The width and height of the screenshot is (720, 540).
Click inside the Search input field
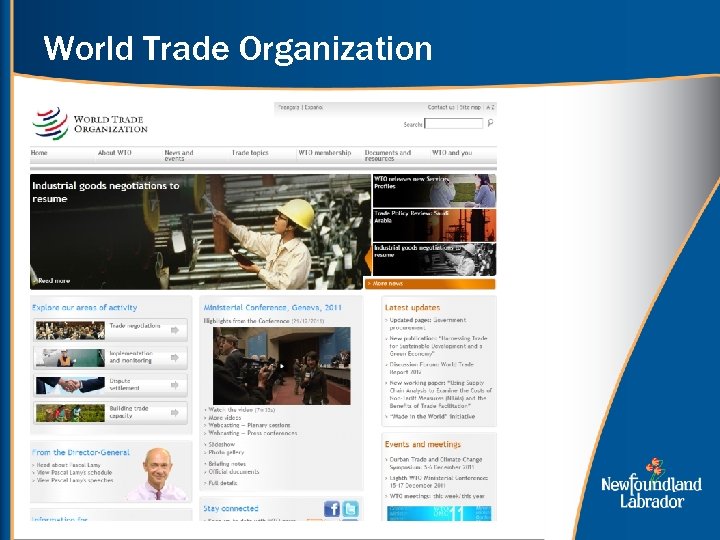click(x=454, y=124)
